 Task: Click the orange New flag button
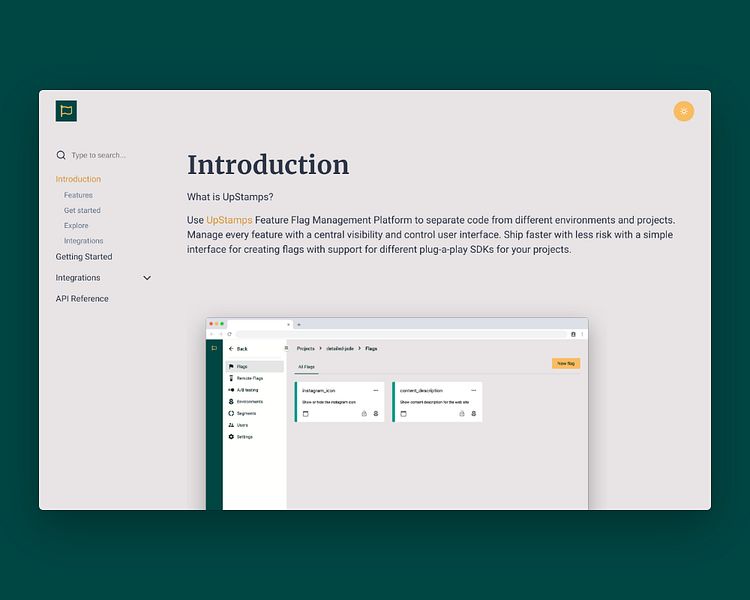tap(566, 364)
